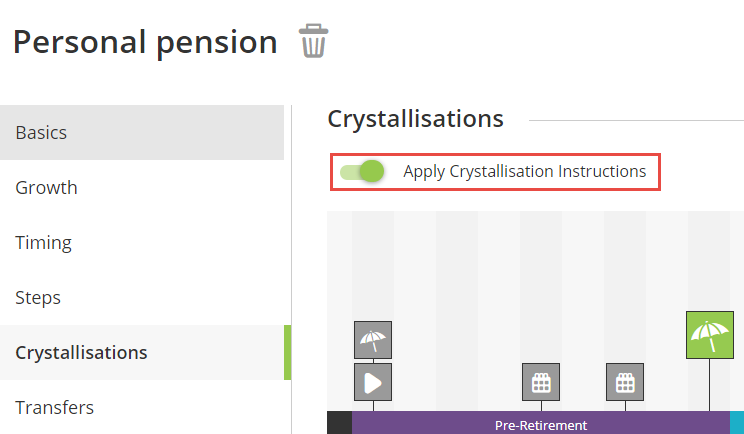744x434 pixels.
Task: Click the second calendar icon on timeline
Action: (625, 381)
